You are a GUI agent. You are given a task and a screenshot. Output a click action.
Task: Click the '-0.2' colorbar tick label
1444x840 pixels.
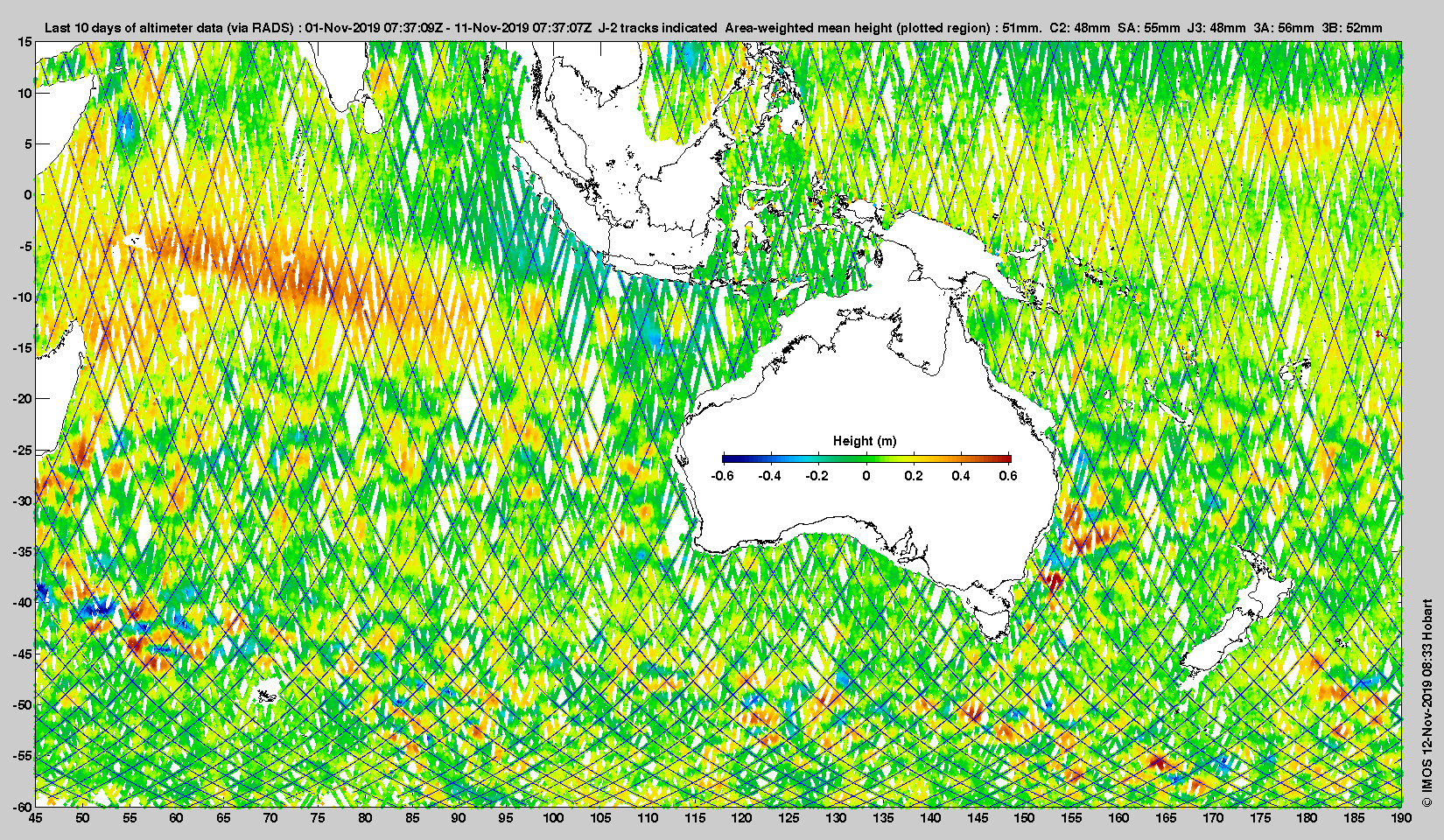[x=817, y=476]
